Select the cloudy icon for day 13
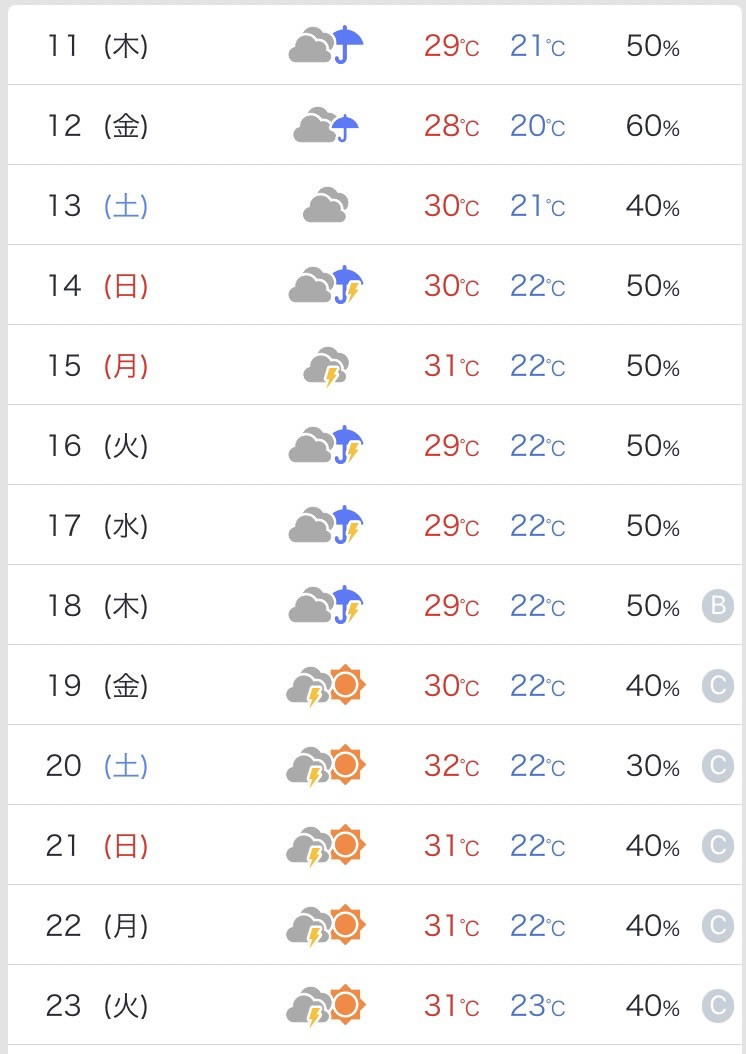Viewport: 746px width, 1054px height. pyautogui.click(x=326, y=205)
